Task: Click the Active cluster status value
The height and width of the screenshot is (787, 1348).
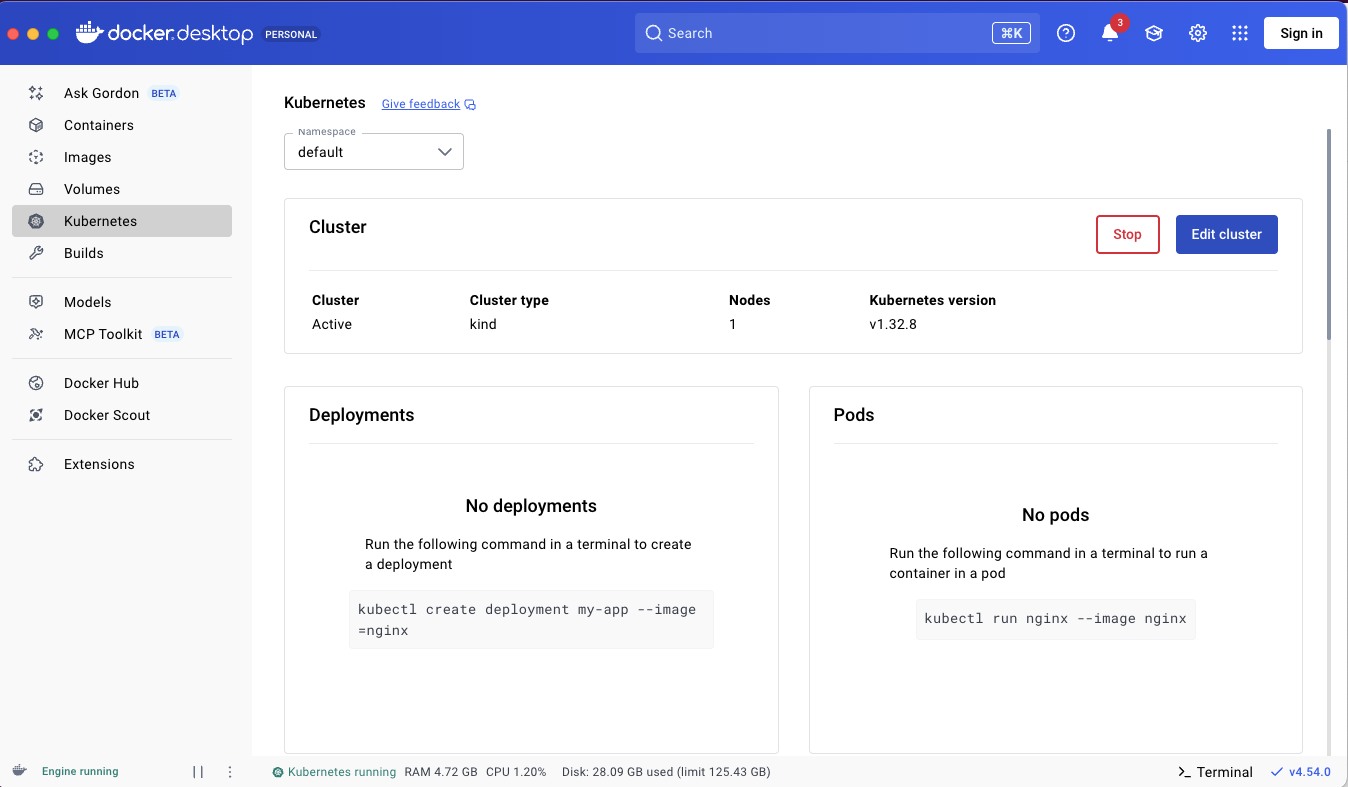Action: point(332,324)
